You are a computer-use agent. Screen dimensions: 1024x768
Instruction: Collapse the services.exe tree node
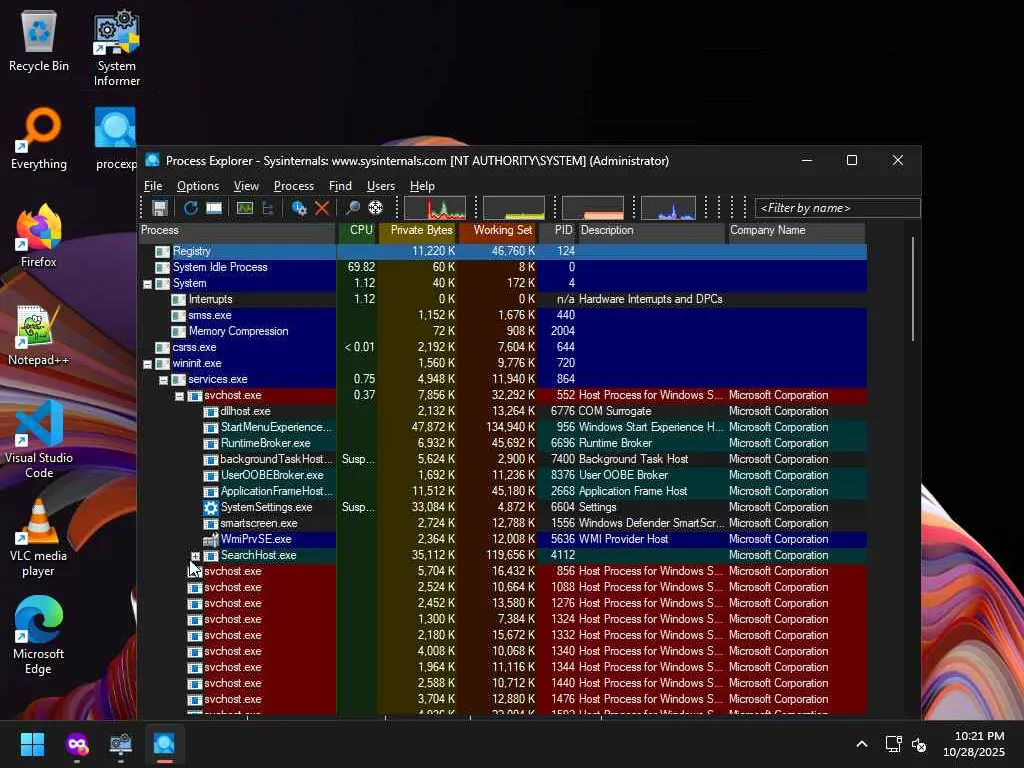coord(163,380)
